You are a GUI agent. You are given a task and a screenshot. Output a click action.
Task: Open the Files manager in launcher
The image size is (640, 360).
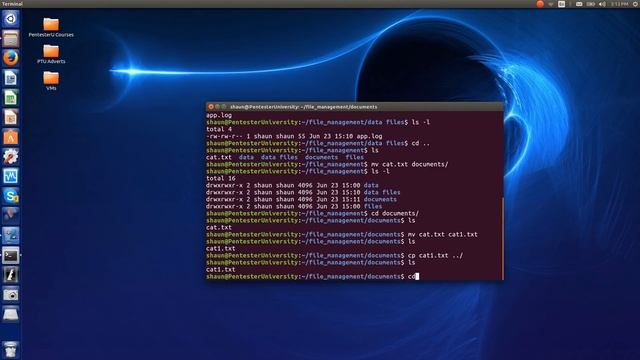point(11,38)
